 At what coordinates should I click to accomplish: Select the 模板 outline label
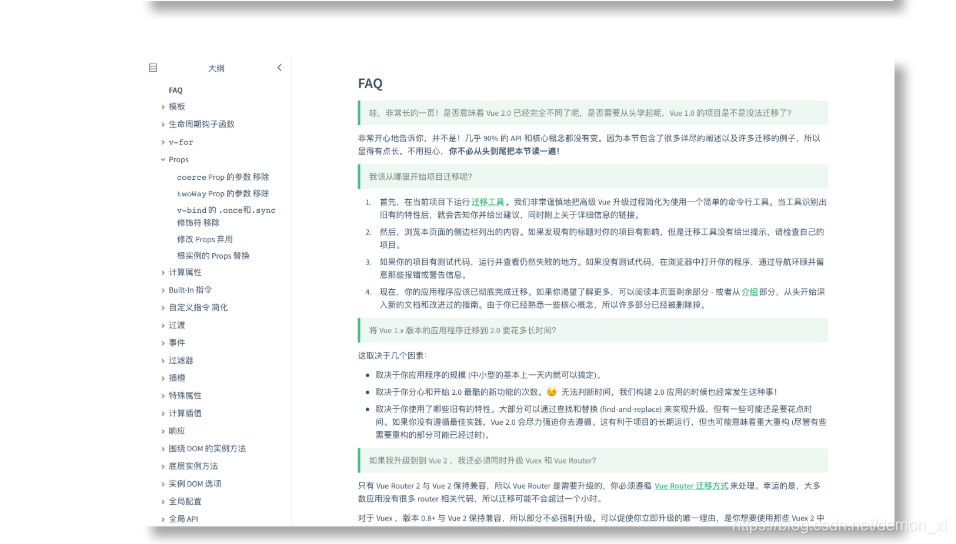[x=177, y=107]
